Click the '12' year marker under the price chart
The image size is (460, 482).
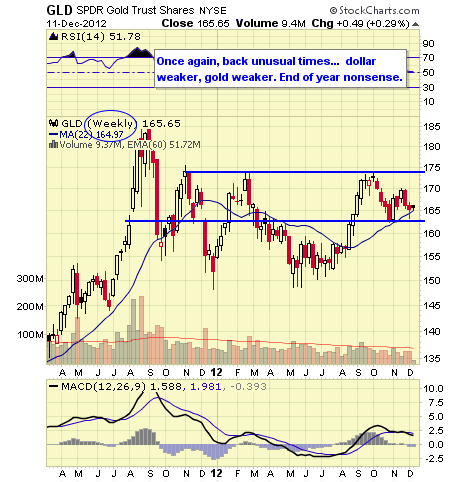tap(216, 372)
